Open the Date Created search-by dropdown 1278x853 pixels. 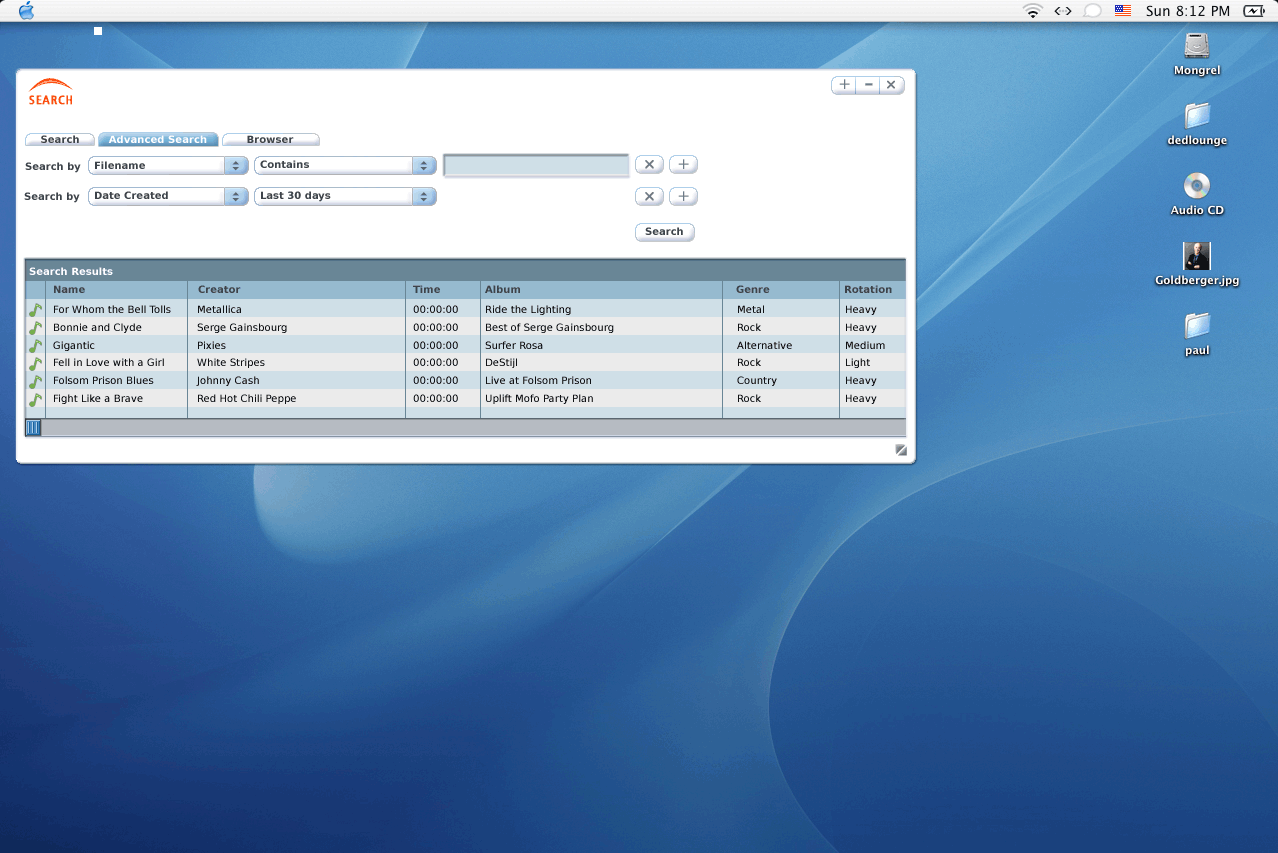pos(168,196)
